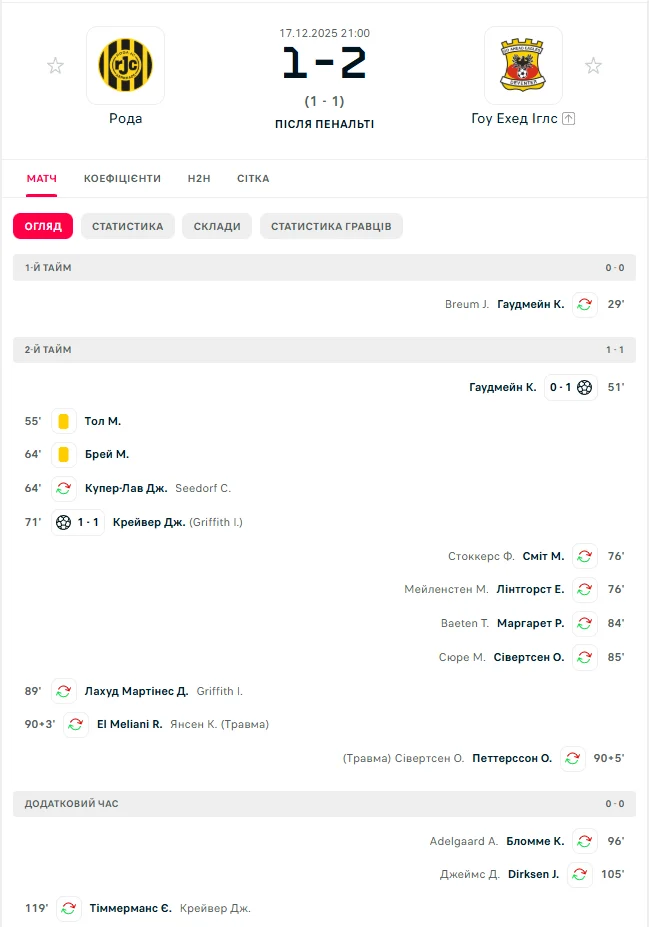Click substitution icon at 29' minute

click(585, 305)
